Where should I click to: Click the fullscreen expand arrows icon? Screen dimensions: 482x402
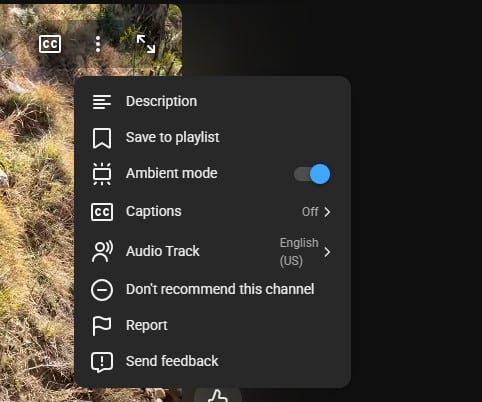pos(146,44)
